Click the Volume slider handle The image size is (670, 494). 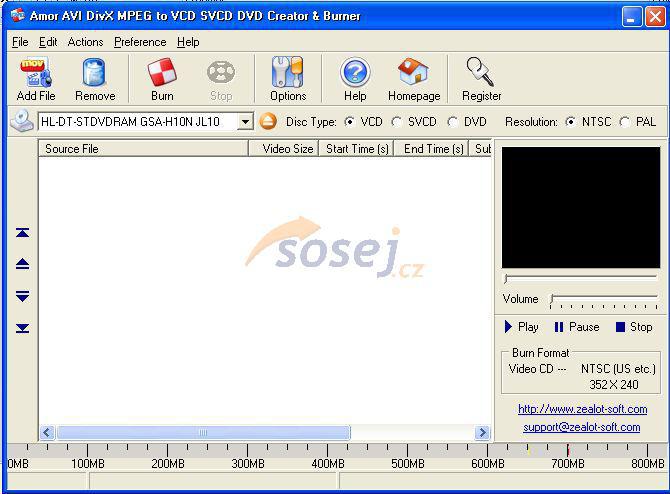(x=552, y=298)
